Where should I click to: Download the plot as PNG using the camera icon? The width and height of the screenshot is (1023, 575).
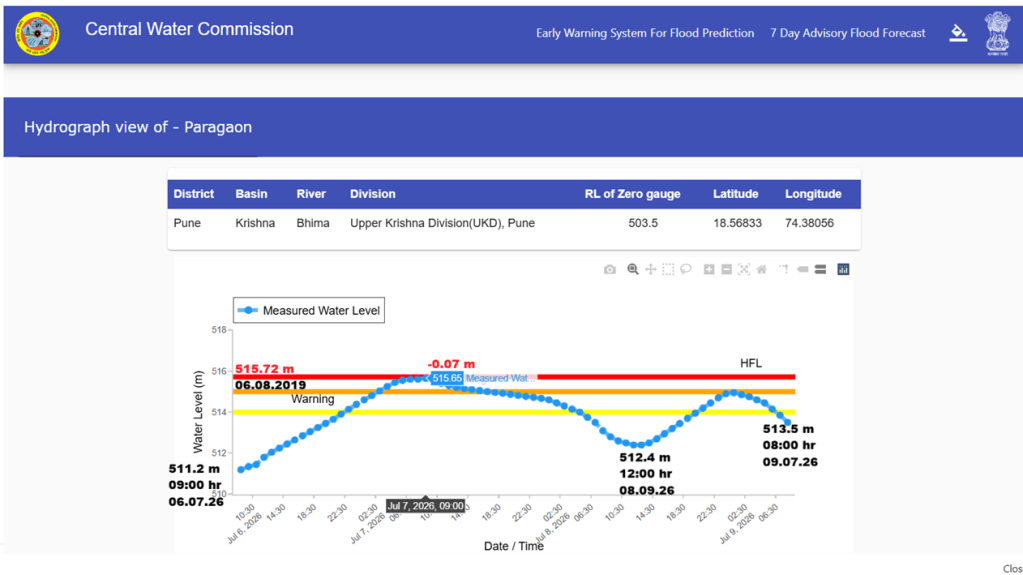[x=609, y=270]
